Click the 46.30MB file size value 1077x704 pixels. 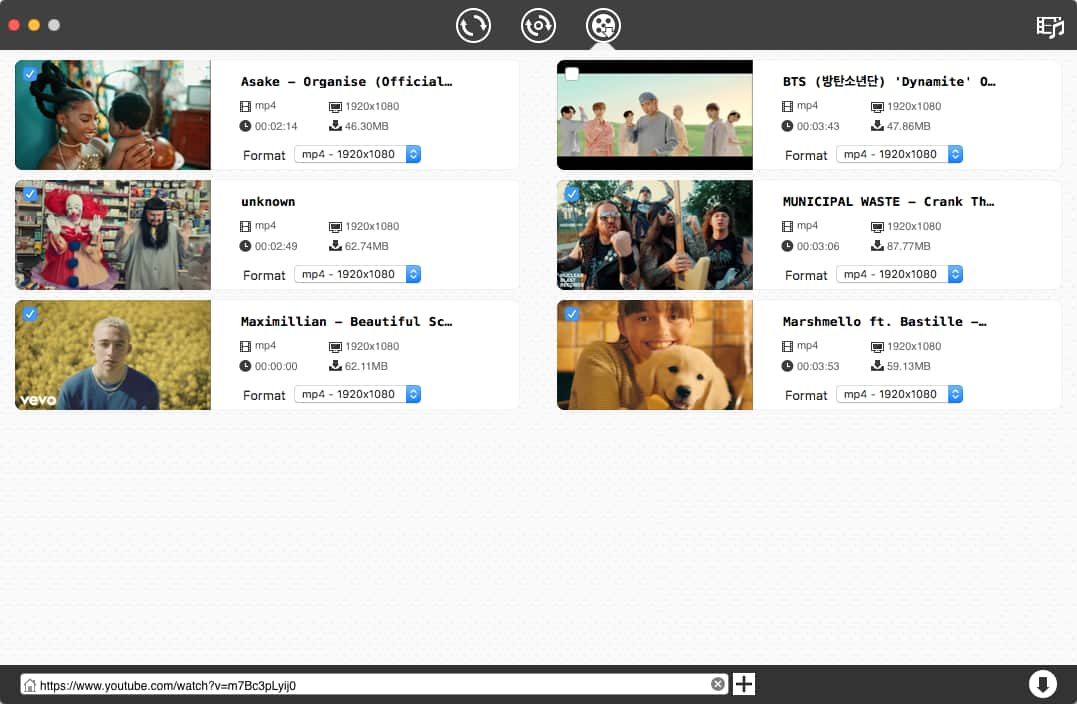(x=367, y=126)
